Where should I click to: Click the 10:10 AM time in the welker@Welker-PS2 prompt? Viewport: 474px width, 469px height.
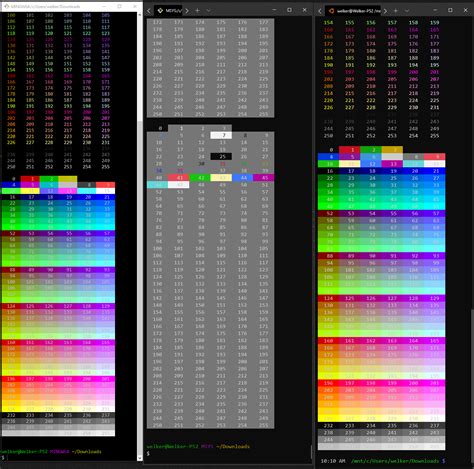pos(333,461)
